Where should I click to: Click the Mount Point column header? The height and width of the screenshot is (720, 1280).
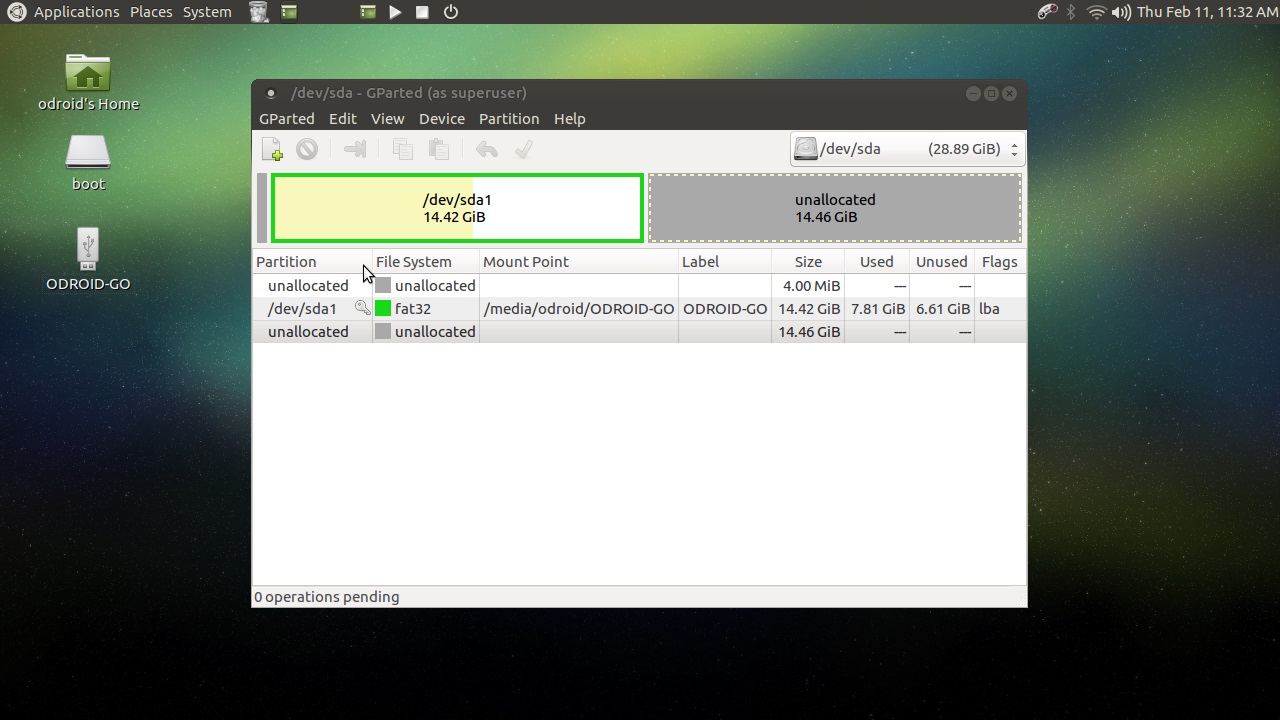point(526,262)
